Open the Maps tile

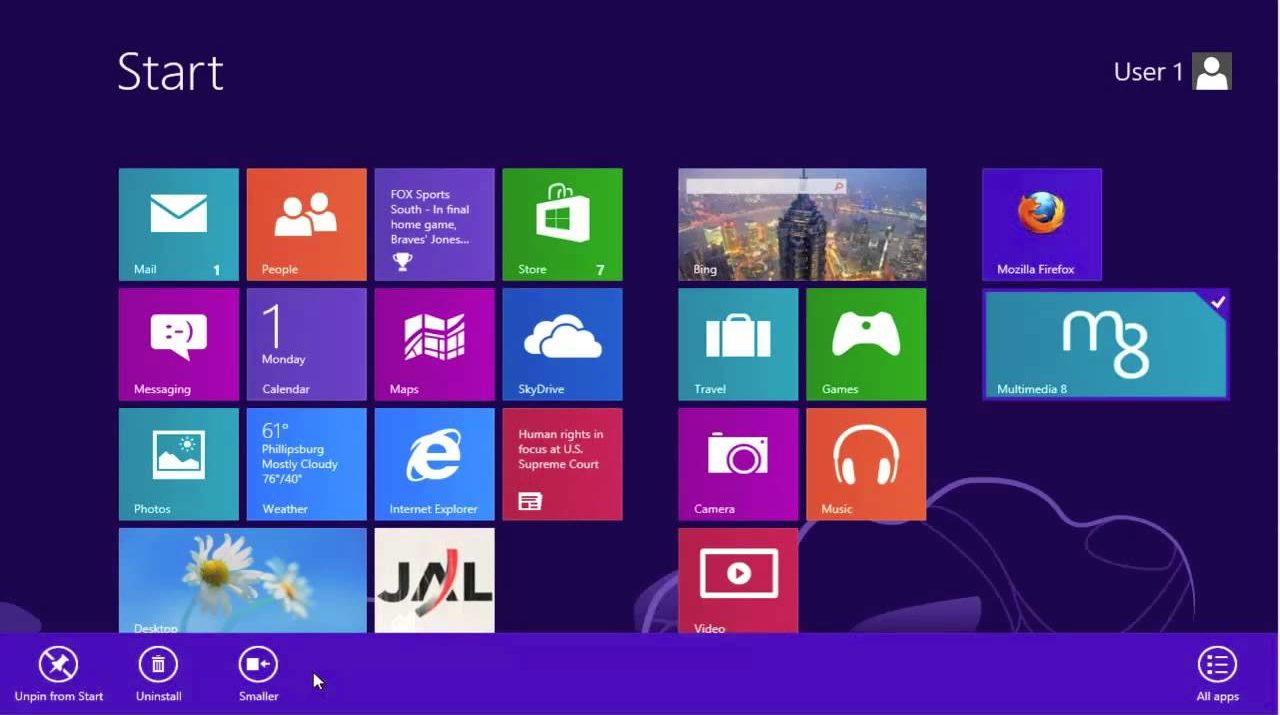(434, 344)
